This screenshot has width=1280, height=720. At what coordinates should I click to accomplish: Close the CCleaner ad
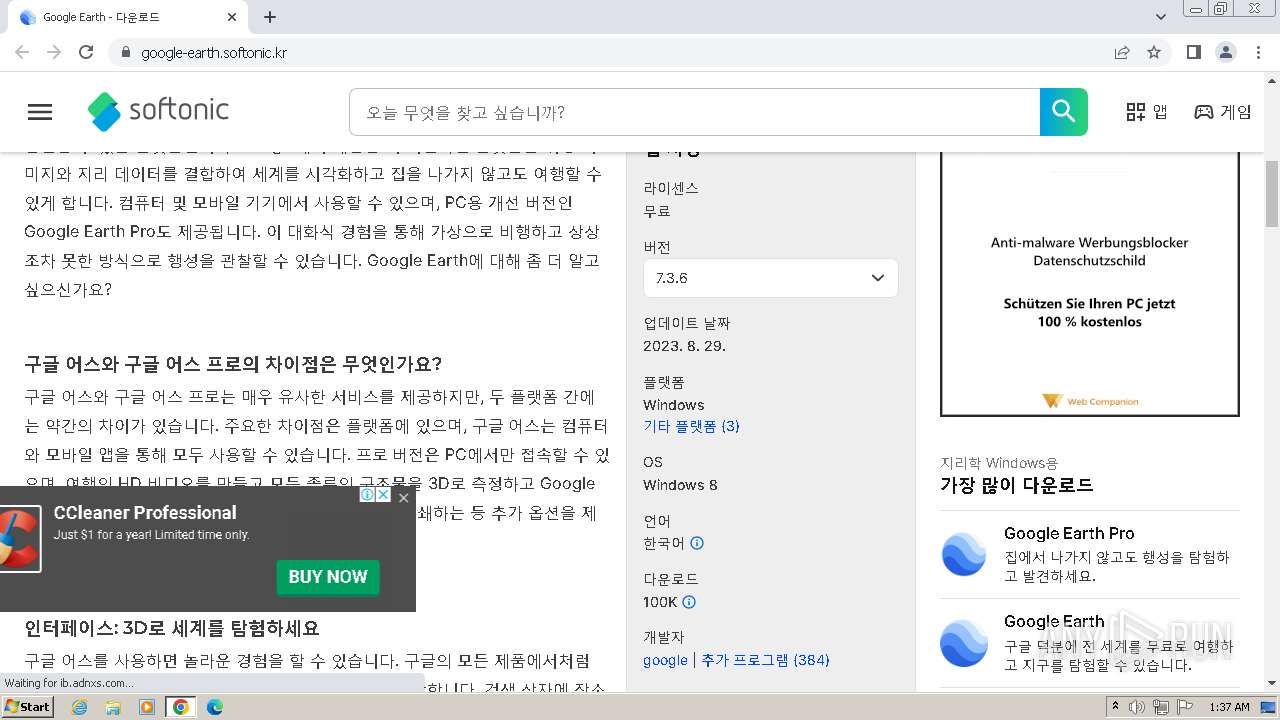coord(403,497)
